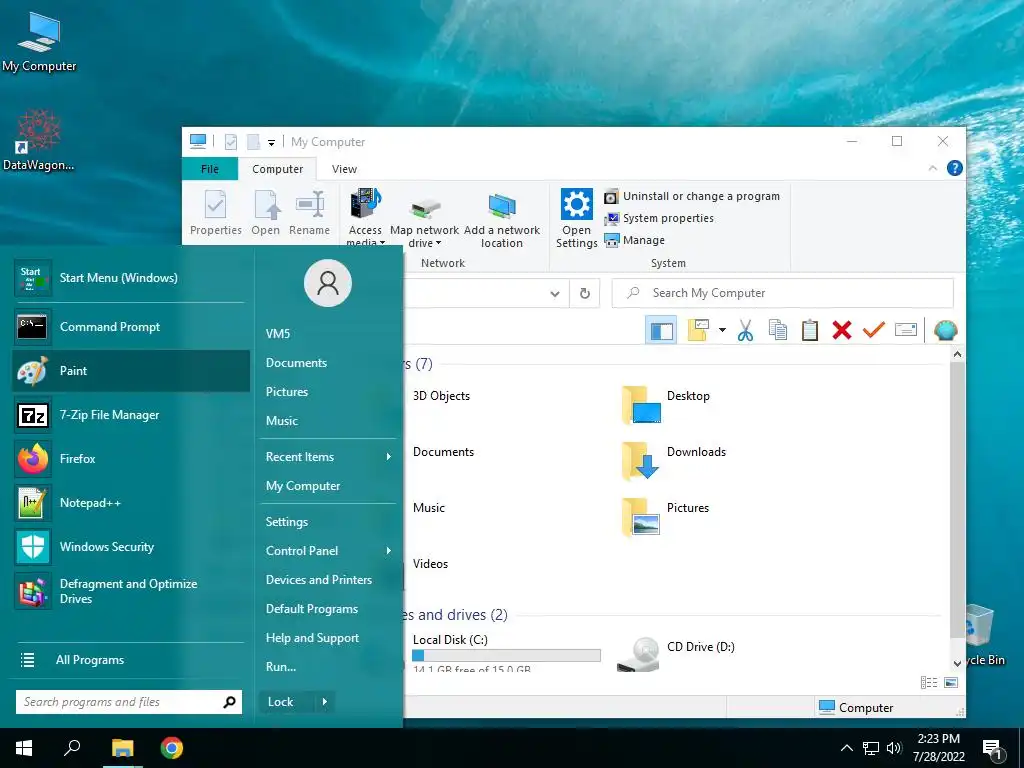The height and width of the screenshot is (768, 1024).
Task: Open the help question mark icon
Action: click(955, 168)
